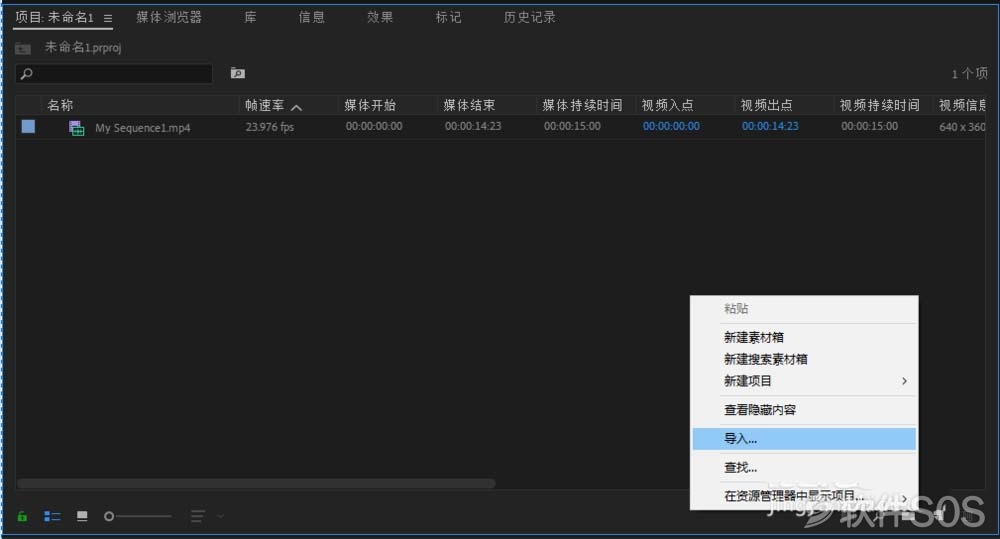This screenshot has width=1000, height=539.
Task: Click the media start 00:00:00:00 cell
Action: tap(374, 126)
